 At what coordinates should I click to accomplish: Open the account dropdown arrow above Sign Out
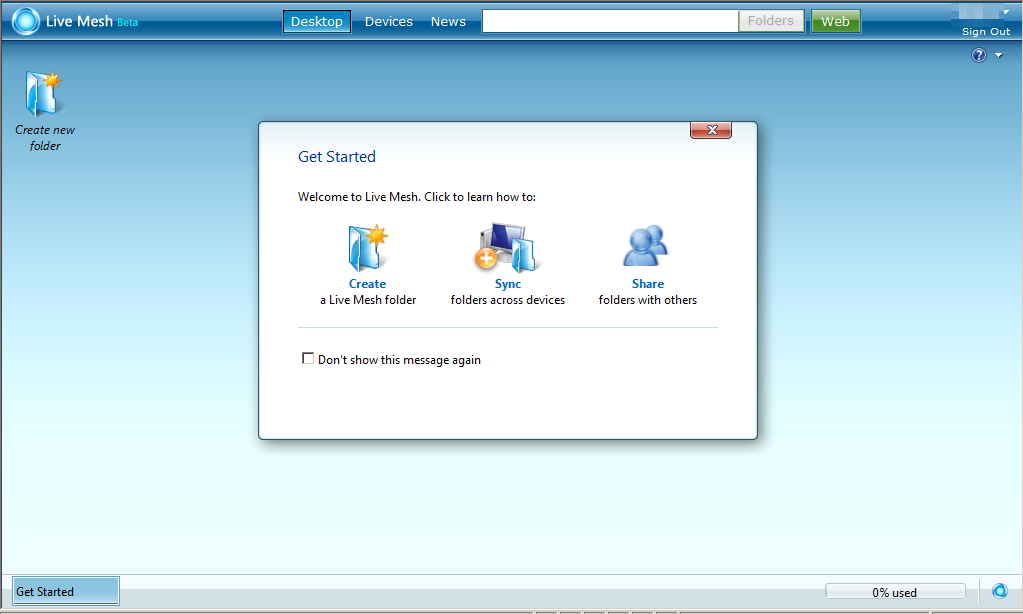(1006, 12)
